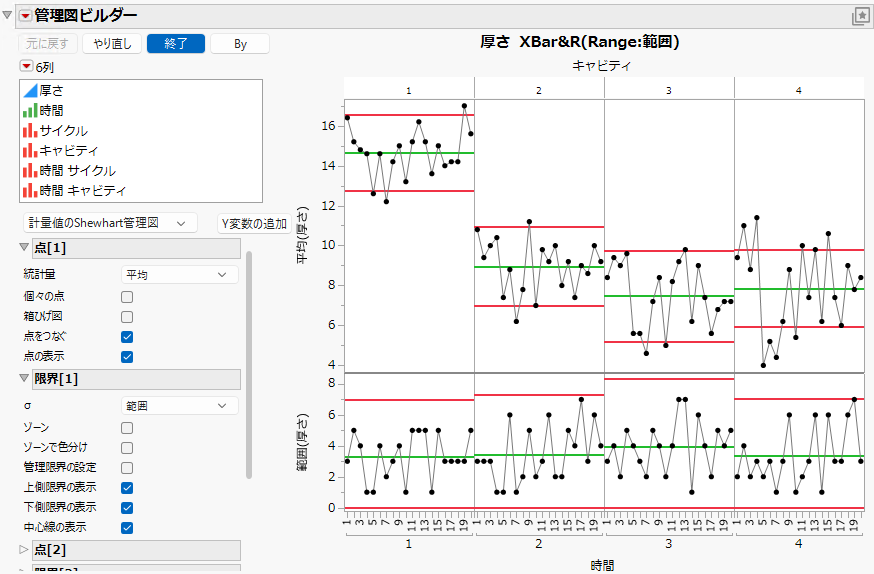
Task: Click the キャビティ phase label above the chart
Action: coord(601,66)
